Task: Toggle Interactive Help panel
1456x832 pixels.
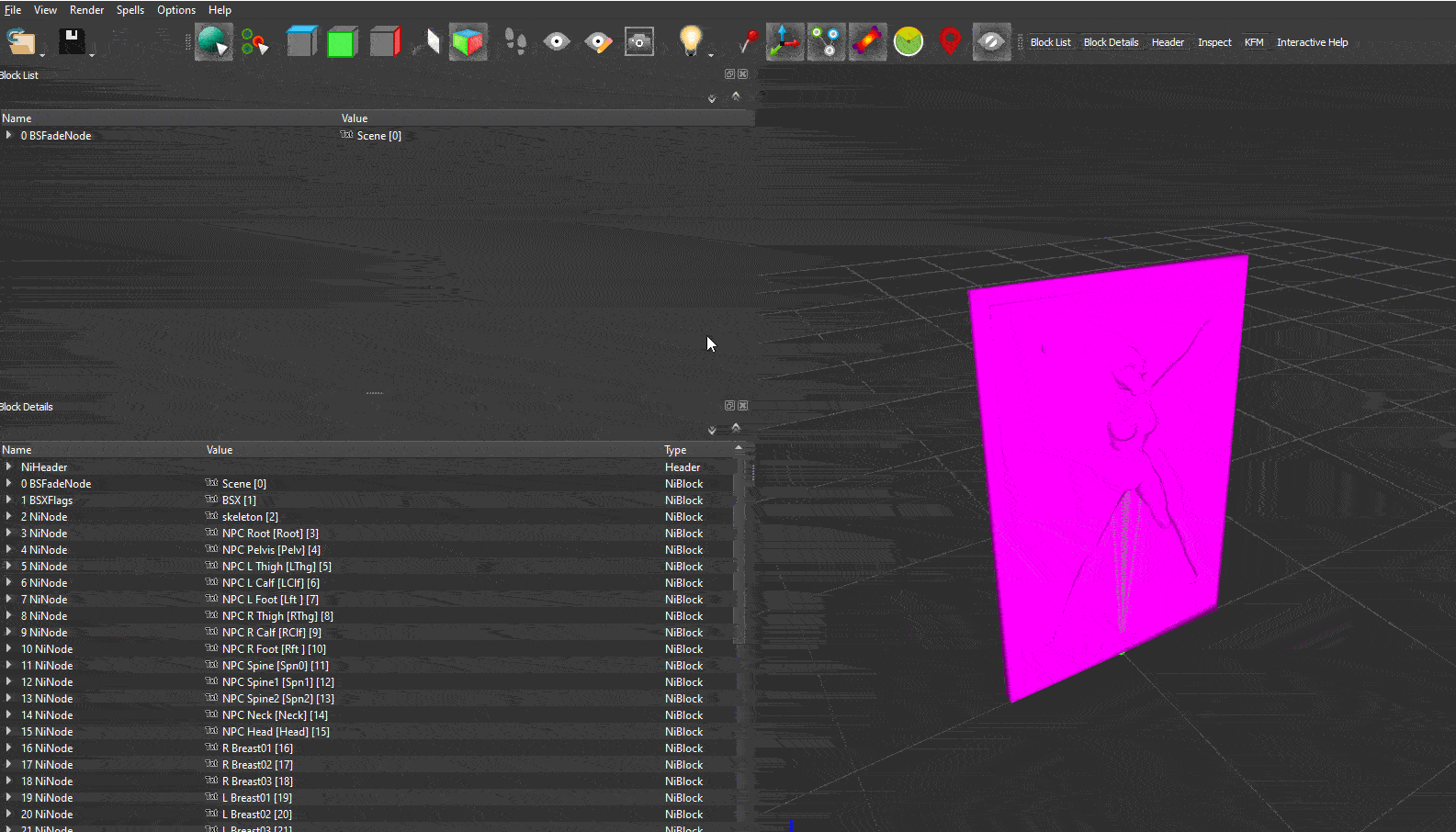Action: (1312, 42)
